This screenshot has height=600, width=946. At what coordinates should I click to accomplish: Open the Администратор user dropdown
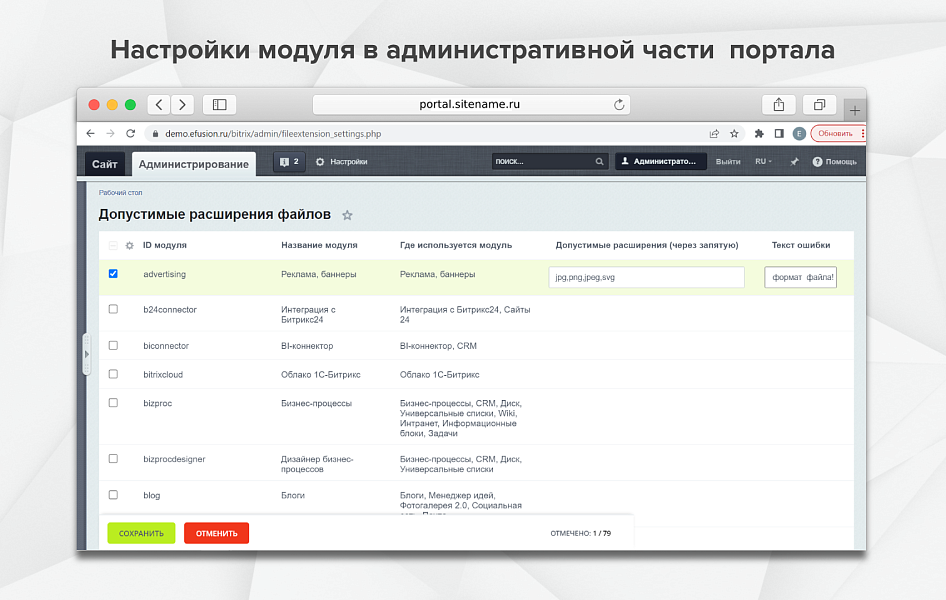pos(660,161)
